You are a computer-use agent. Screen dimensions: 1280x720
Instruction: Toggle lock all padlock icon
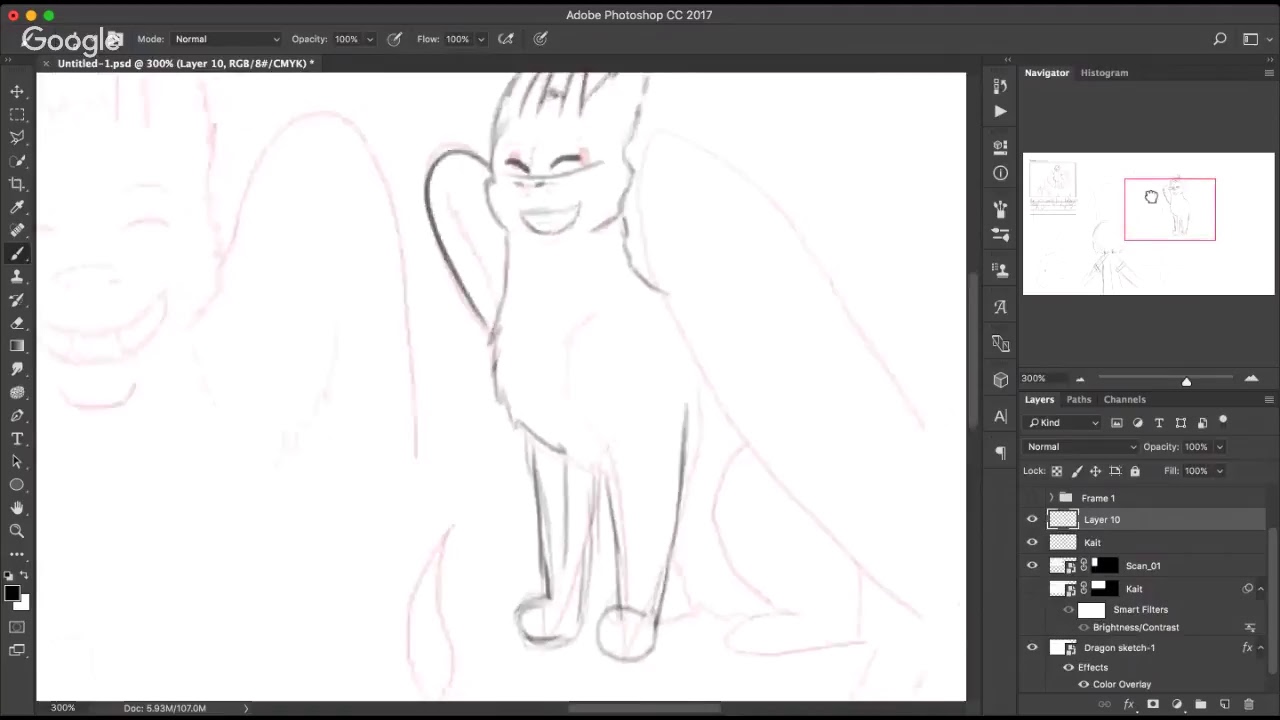click(x=1134, y=471)
